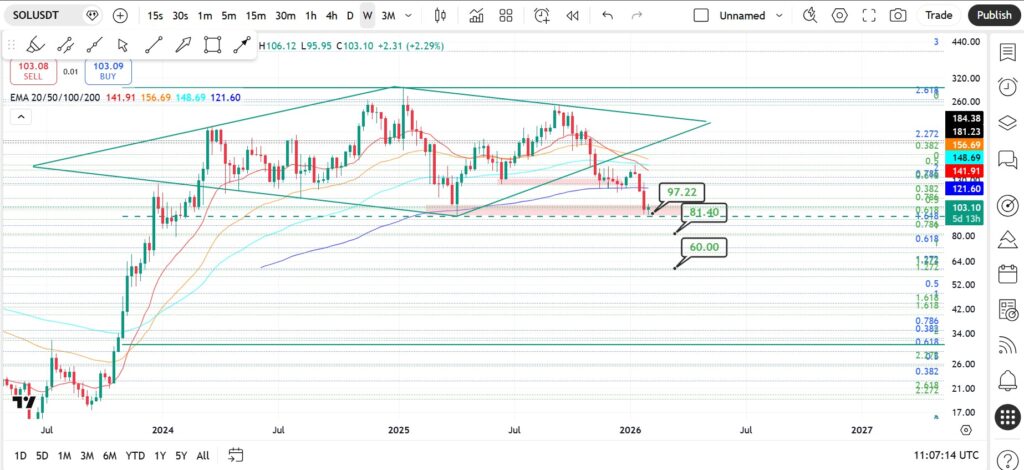The width and height of the screenshot is (1024, 470).
Task: Create an alert with the alarm-plus icon
Action: (x=541, y=16)
